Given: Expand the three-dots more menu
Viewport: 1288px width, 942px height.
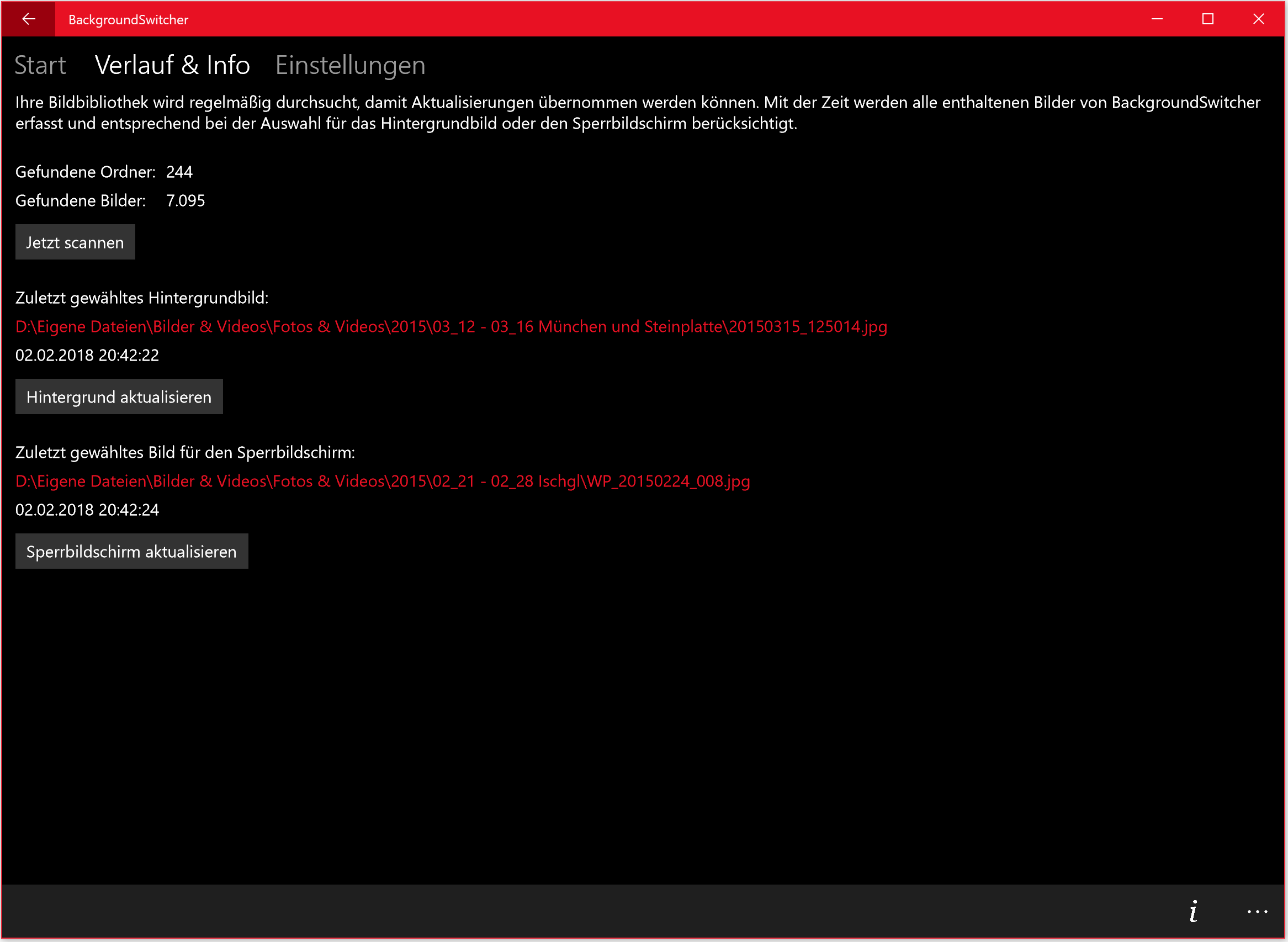Looking at the screenshot, I should click(x=1257, y=911).
